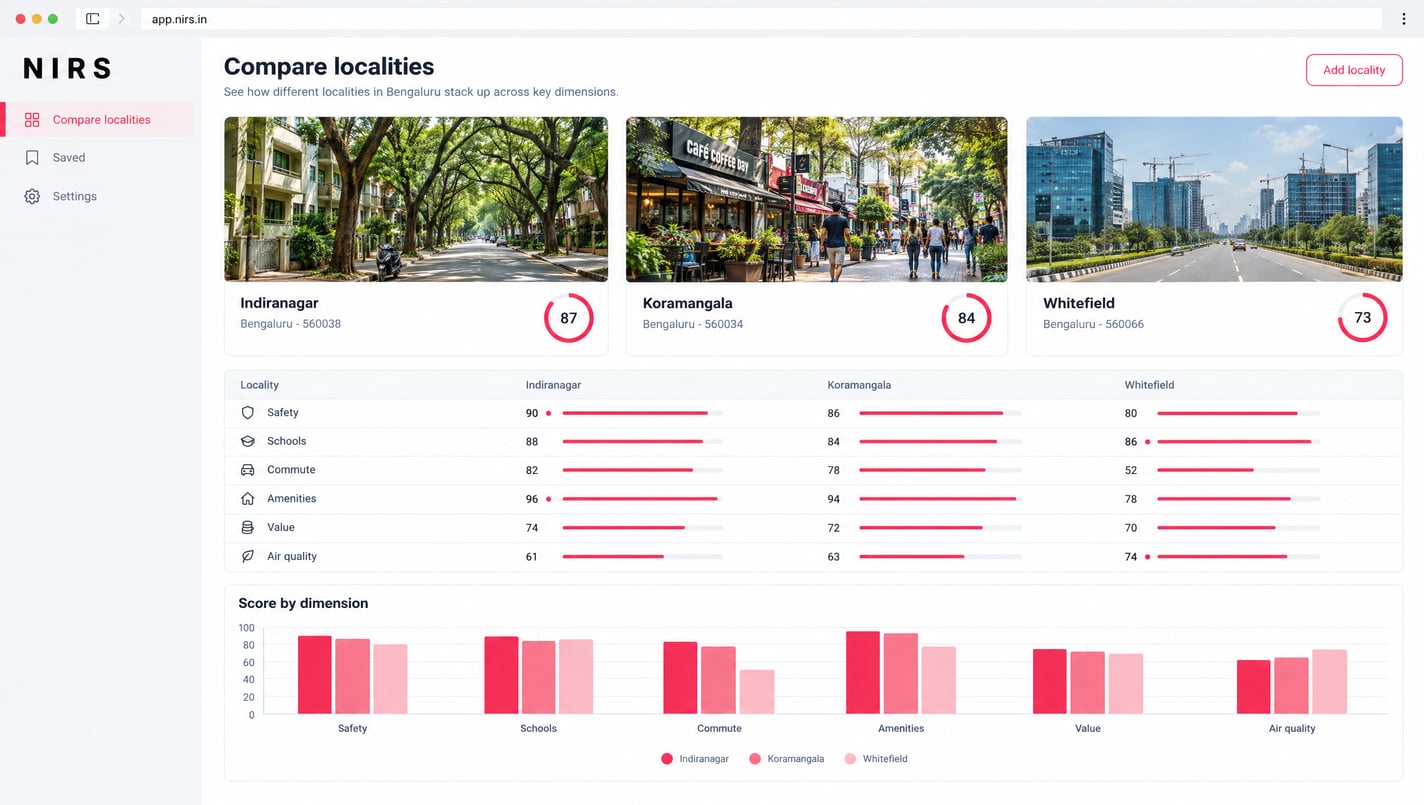Click Whitefield's Schools progress bar
This screenshot has width=1424, height=805.
coord(1238,441)
